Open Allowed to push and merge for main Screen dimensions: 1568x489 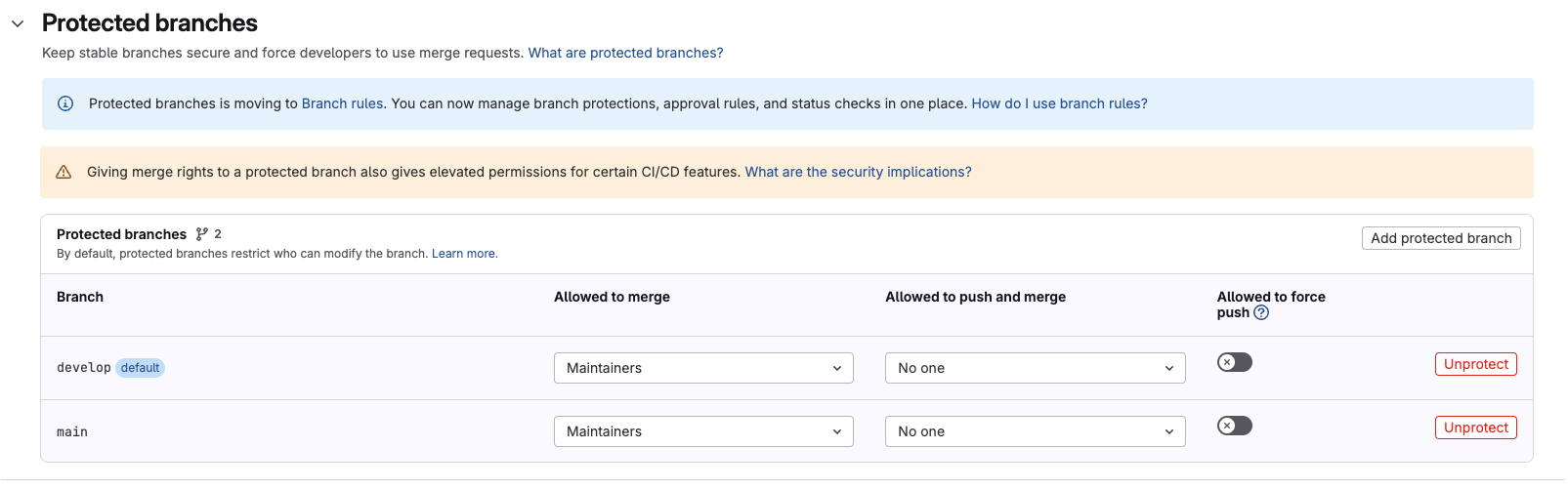tap(1035, 431)
